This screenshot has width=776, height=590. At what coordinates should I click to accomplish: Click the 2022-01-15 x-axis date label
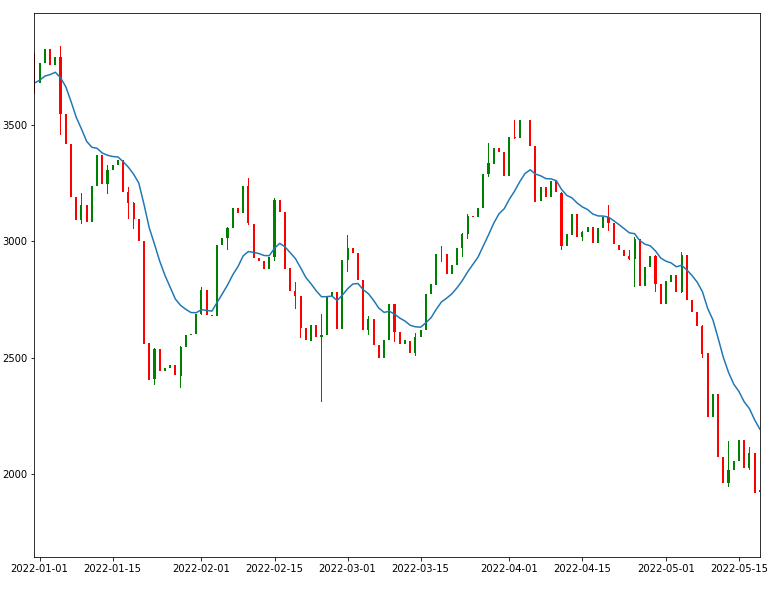pyautogui.click(x=112, y=568)
